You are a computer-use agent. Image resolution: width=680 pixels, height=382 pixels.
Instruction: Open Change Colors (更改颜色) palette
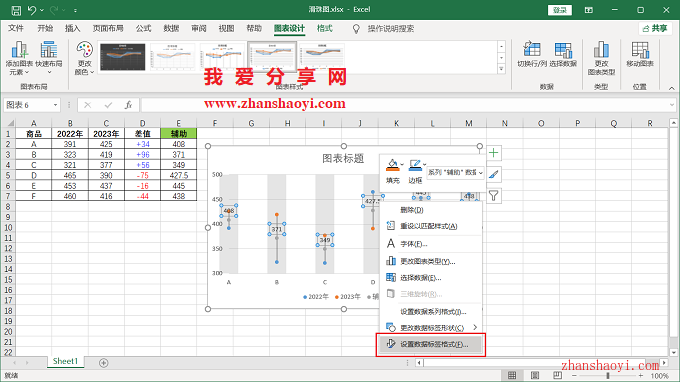click(x=84, y=58)
